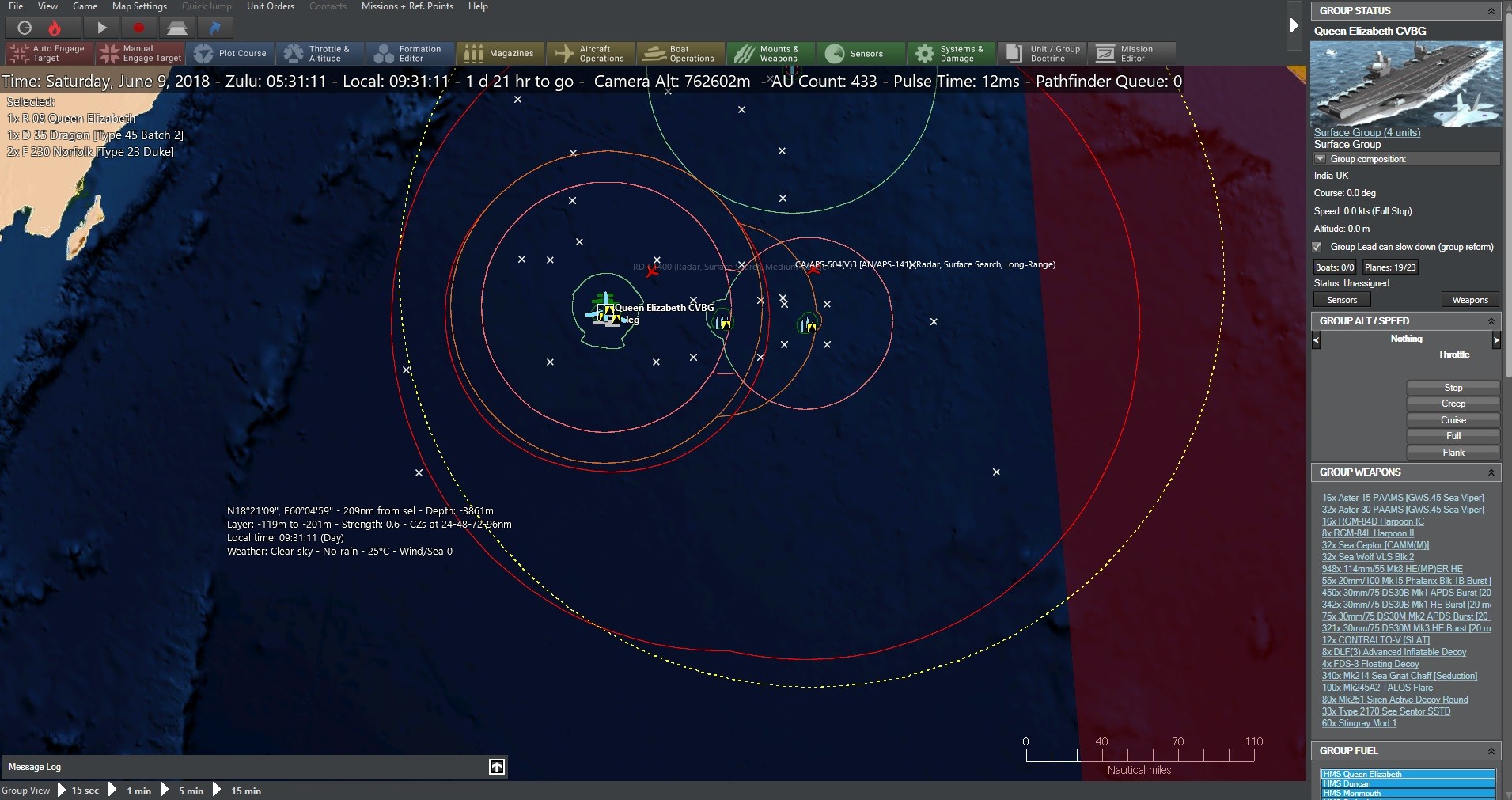
Task: Set group throttle to Flank
Action: pyautogui.click(x=1453, y=452)
